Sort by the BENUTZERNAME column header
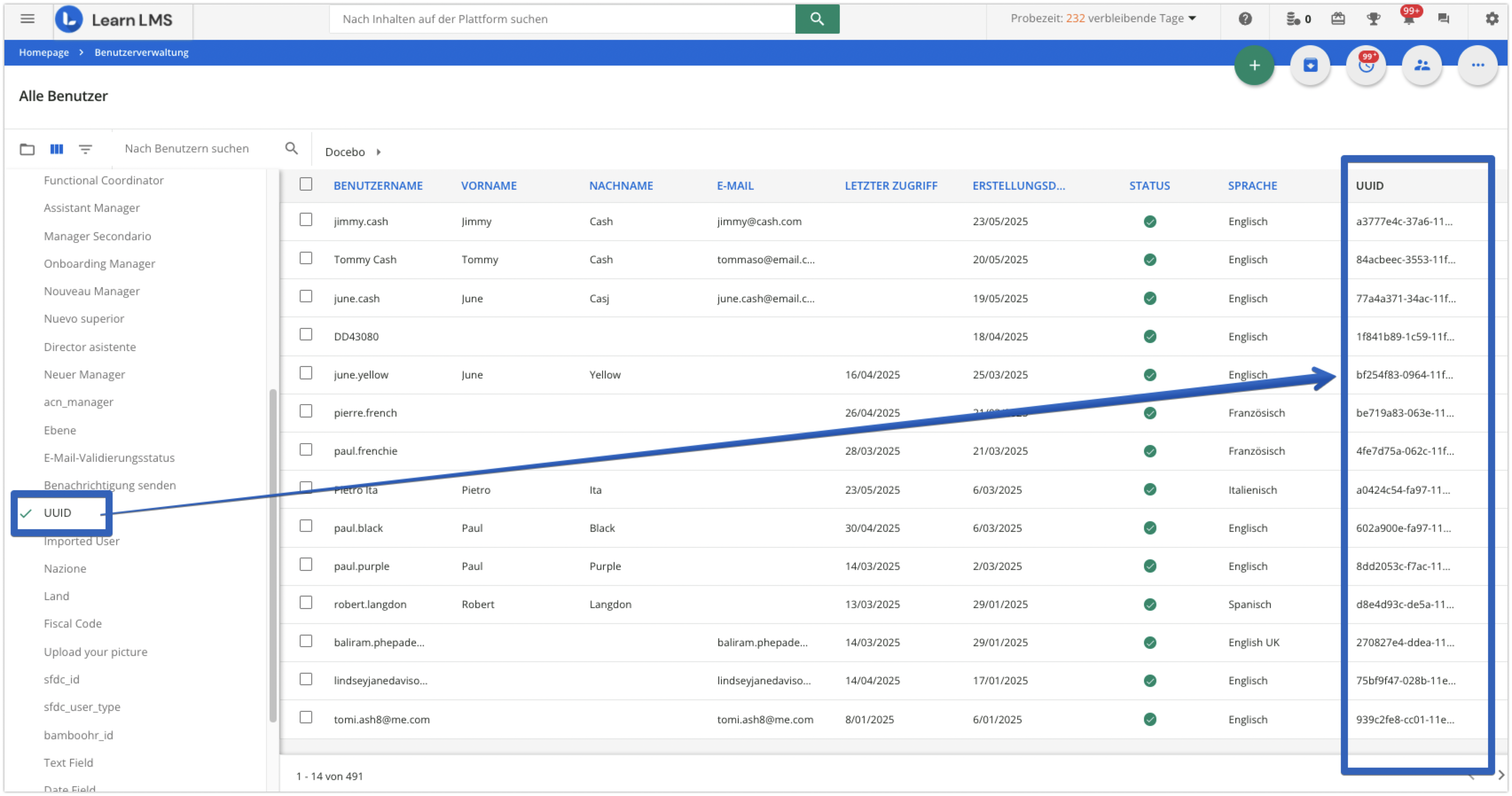The image size is (1512, 796). tap(378, 185)
